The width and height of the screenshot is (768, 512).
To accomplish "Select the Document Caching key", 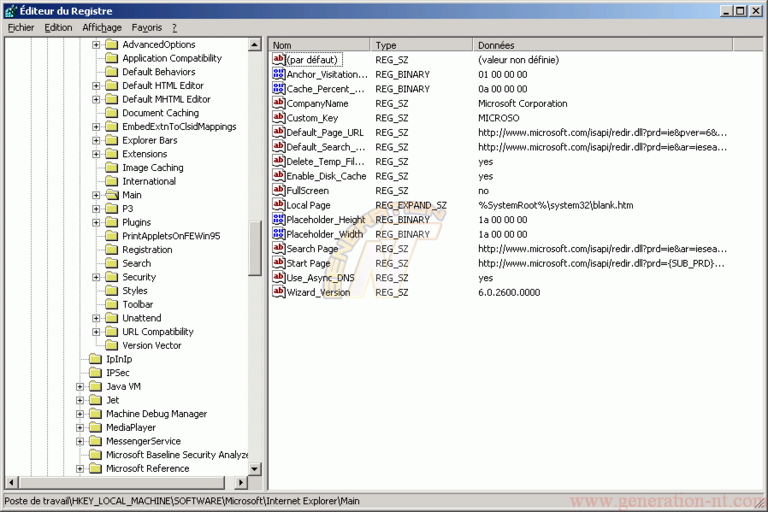I will click(161, 113).
